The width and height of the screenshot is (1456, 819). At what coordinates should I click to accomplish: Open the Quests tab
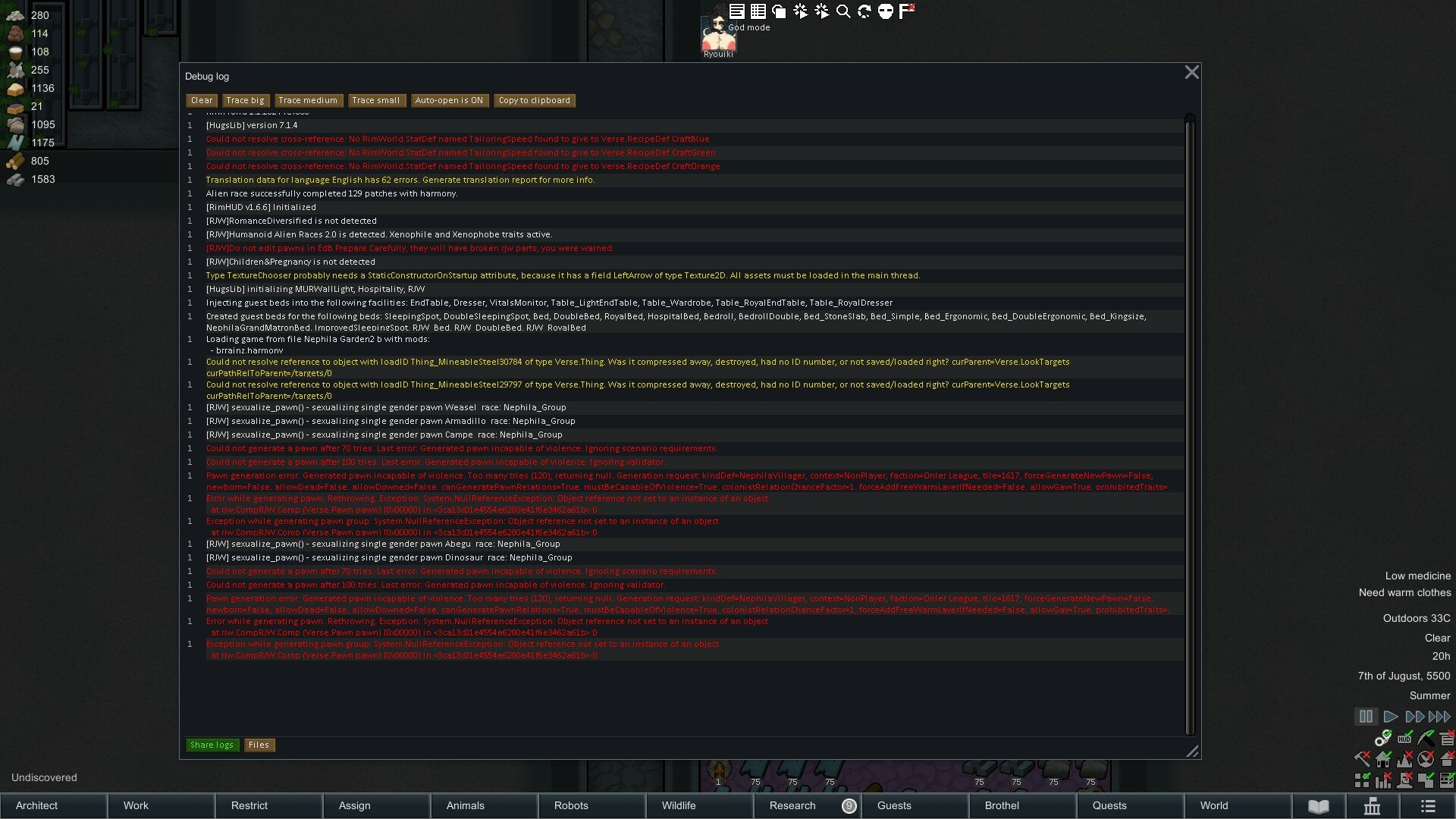click(x=1130, y=806)
